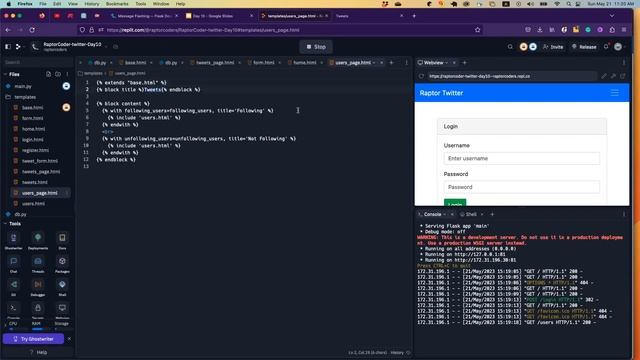Click the green Login button in webview
The image size is (640, 360).
[x=455, y=202]
